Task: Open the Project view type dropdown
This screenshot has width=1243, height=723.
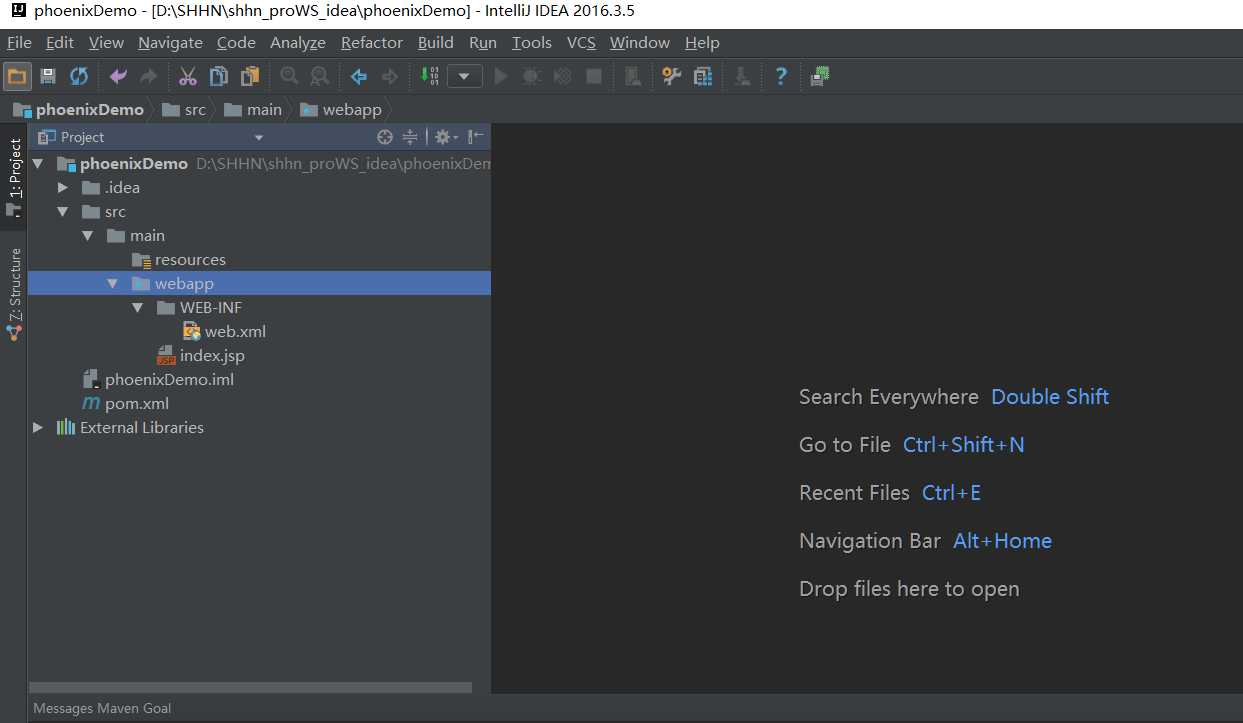Action: 259,138
